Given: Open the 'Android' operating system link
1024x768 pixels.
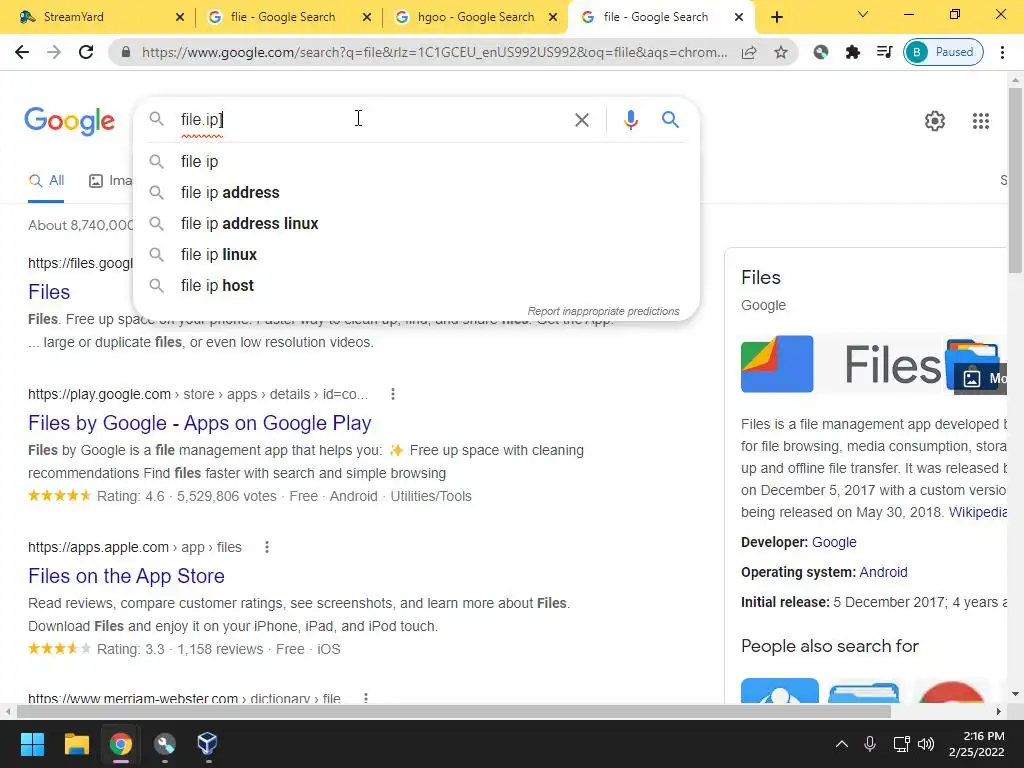Looking at the screenshot, I should click(x=883, y=572).
